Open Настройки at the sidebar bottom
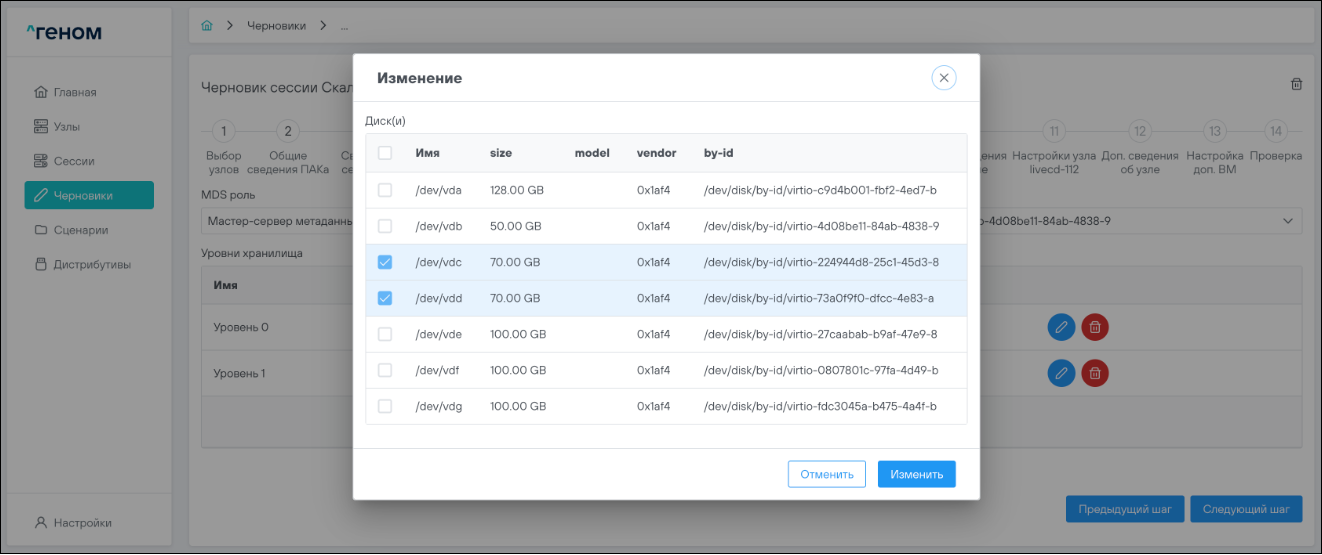Viewport: 1322px width, 555px height. pyautogui.click(x=82, y=522)
